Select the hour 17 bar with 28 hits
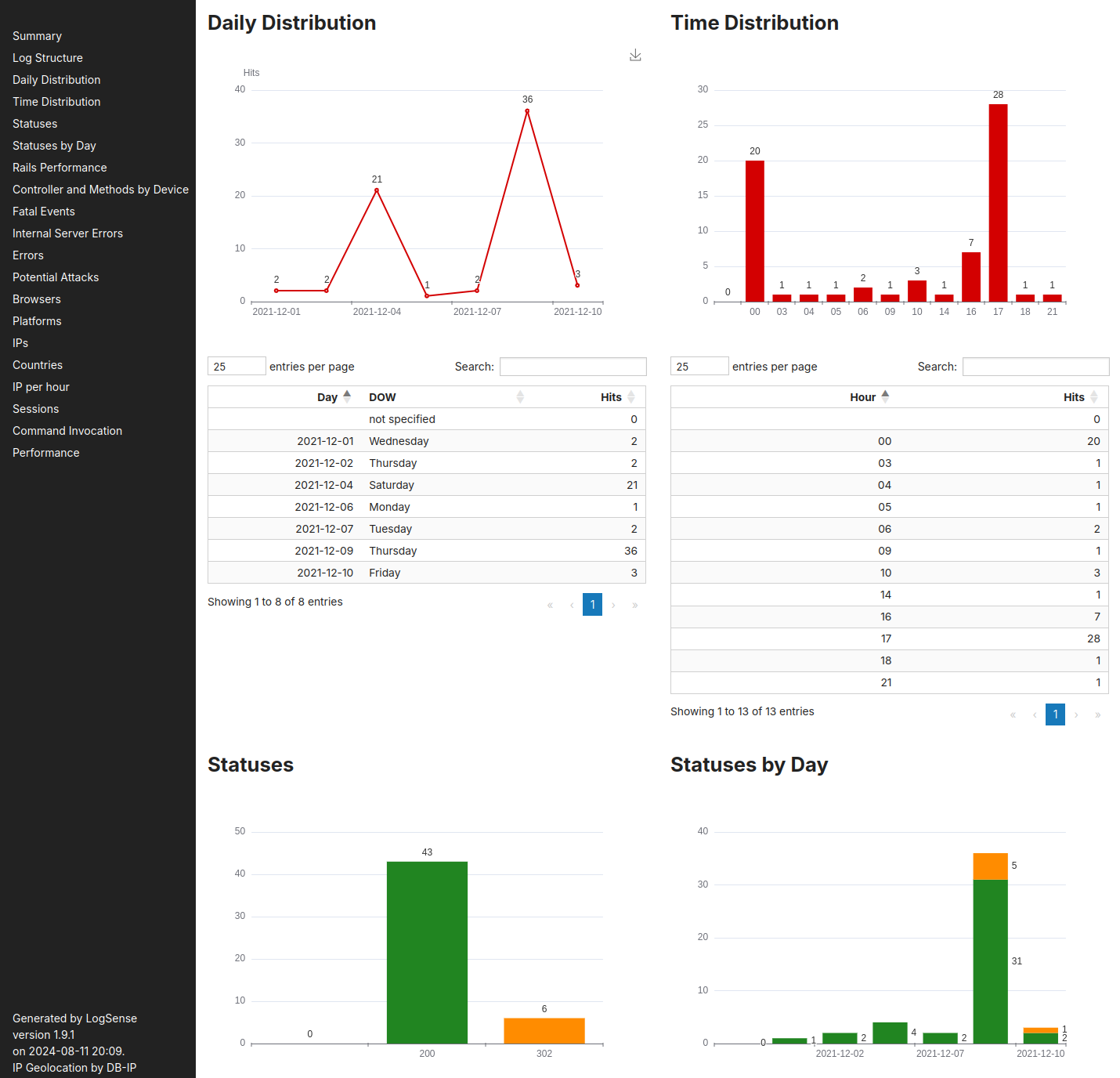Screen dimensions: 1120x1078 998,203
